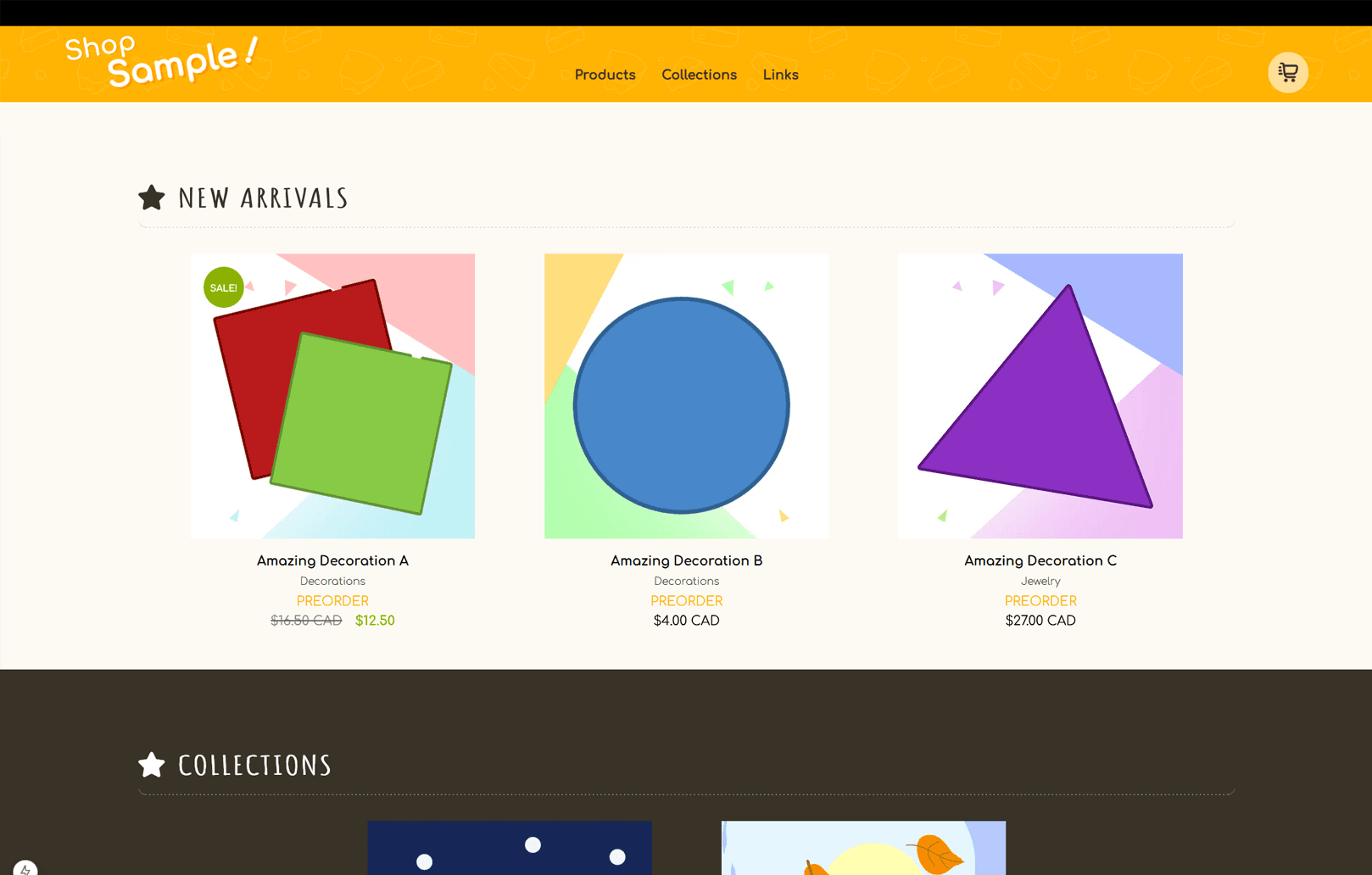Click Decorations category under Decoration A
1372x875 pixels.
332,581
